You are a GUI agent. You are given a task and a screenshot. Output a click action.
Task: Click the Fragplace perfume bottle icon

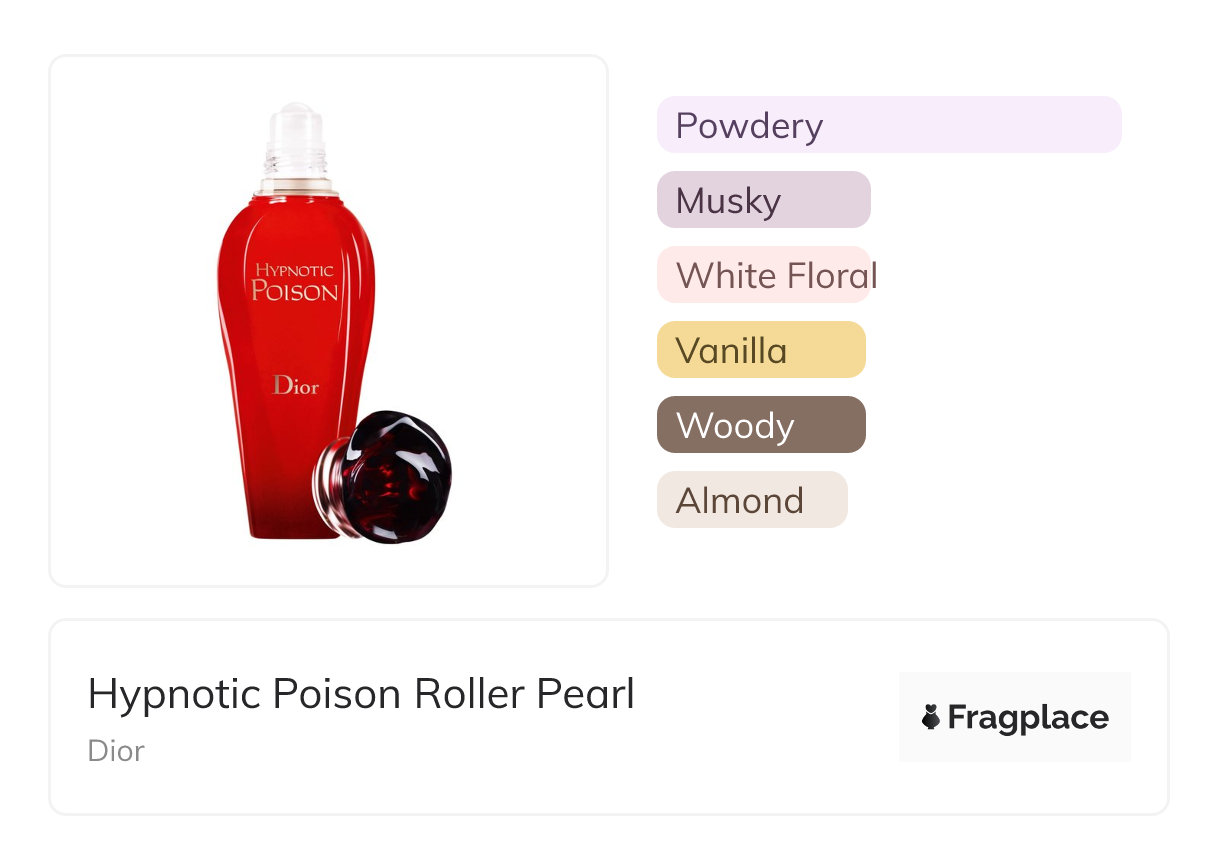pos(931,717)
